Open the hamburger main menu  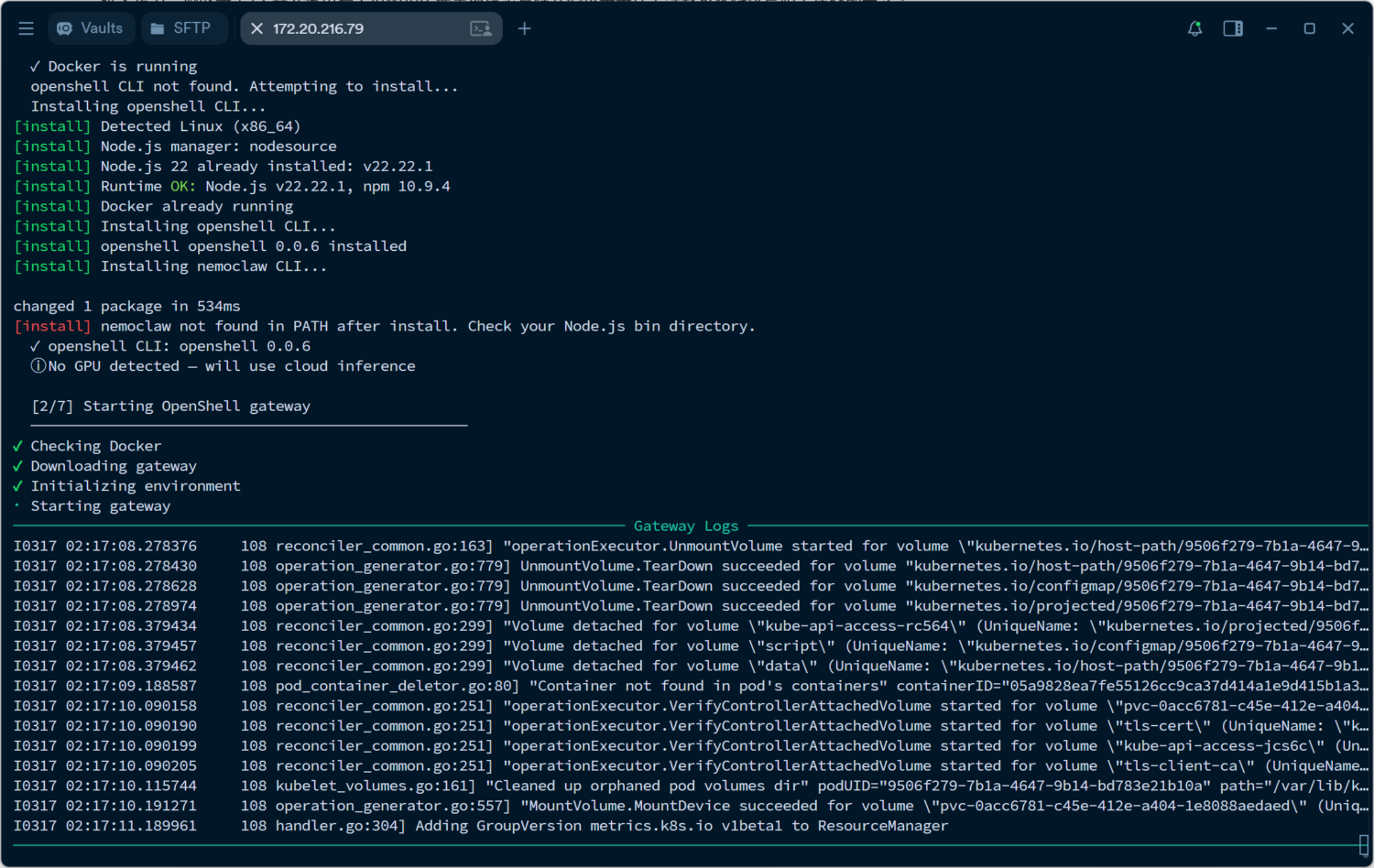click(x=26, y=28)
